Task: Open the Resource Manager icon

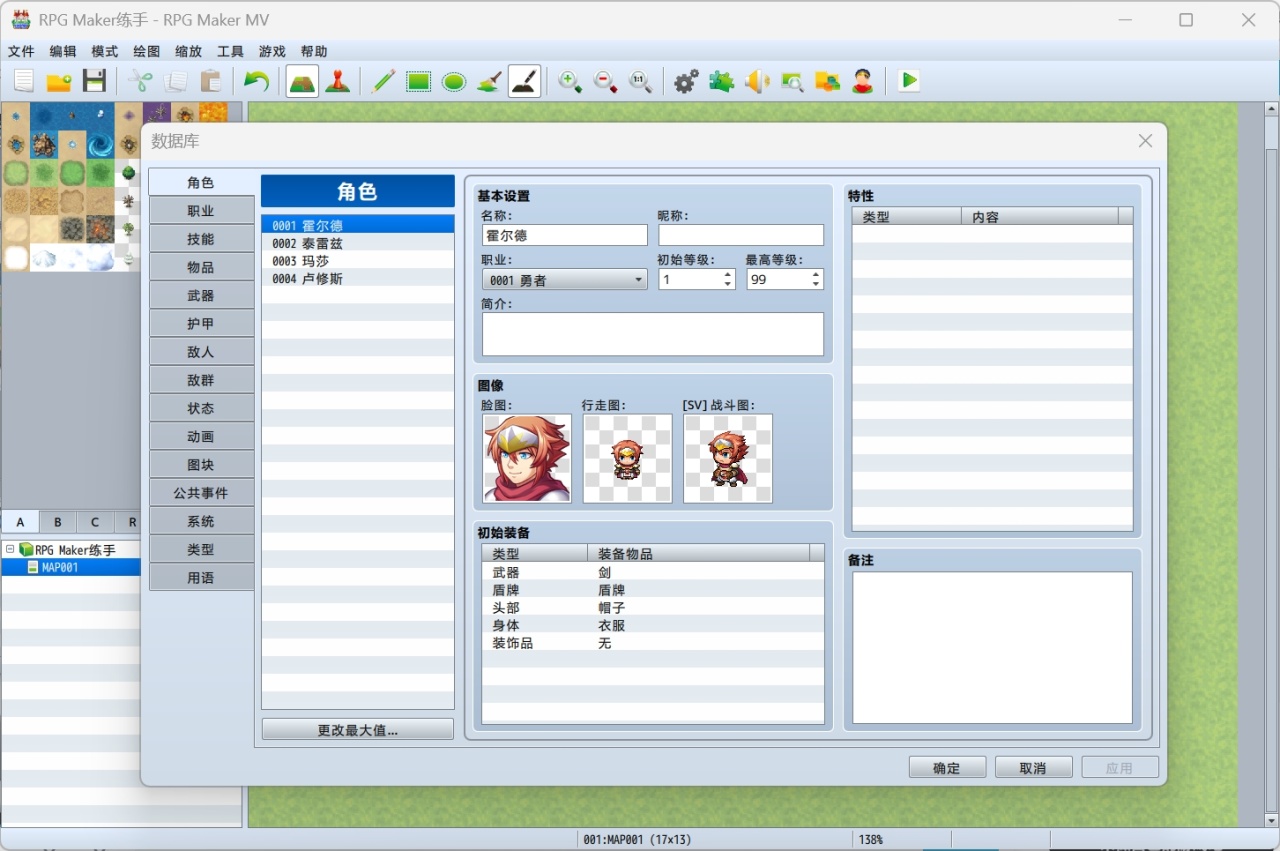Action: (827, 81)
